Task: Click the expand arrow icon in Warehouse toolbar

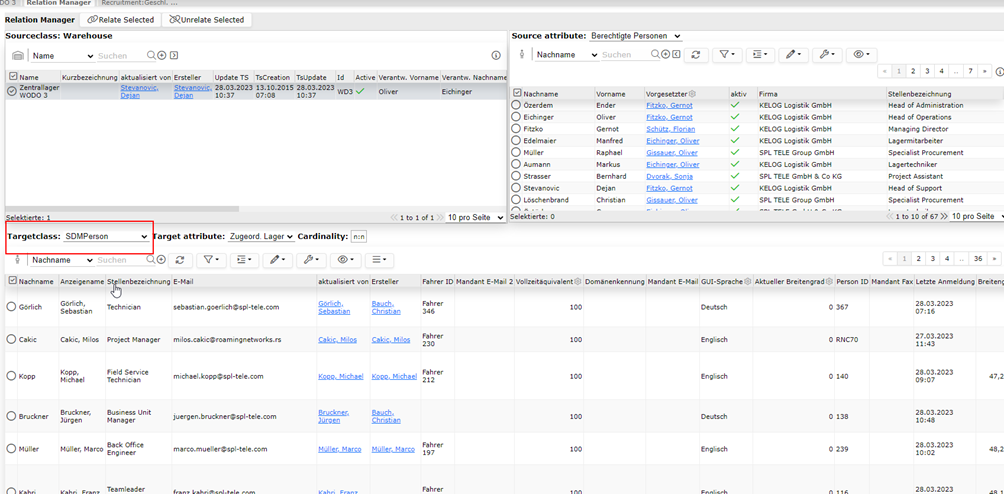Action: tap(174, 56)
